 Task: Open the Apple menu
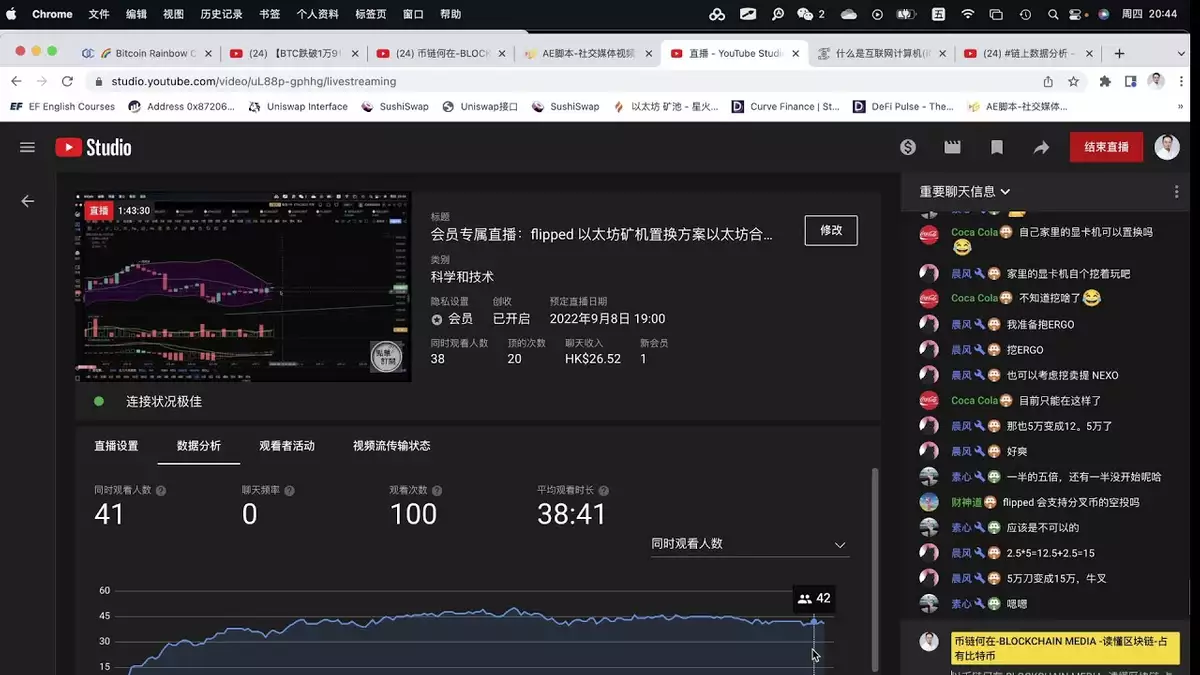click(x=12, y=14)
